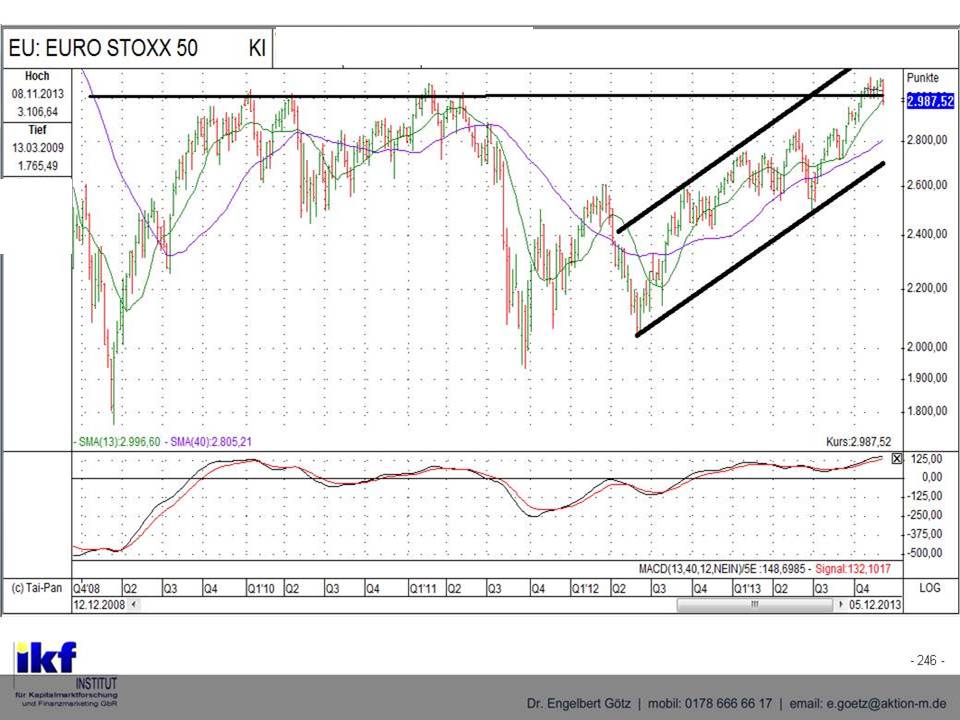The image size is (960, 720).
Task: Click the time range scrollbar thumb
Action: [x=755, y=604]
